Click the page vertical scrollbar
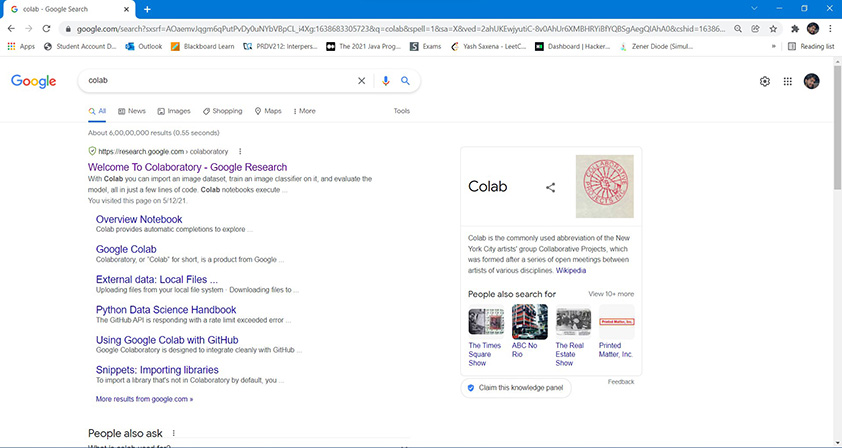842x448 pixels. 837,126
